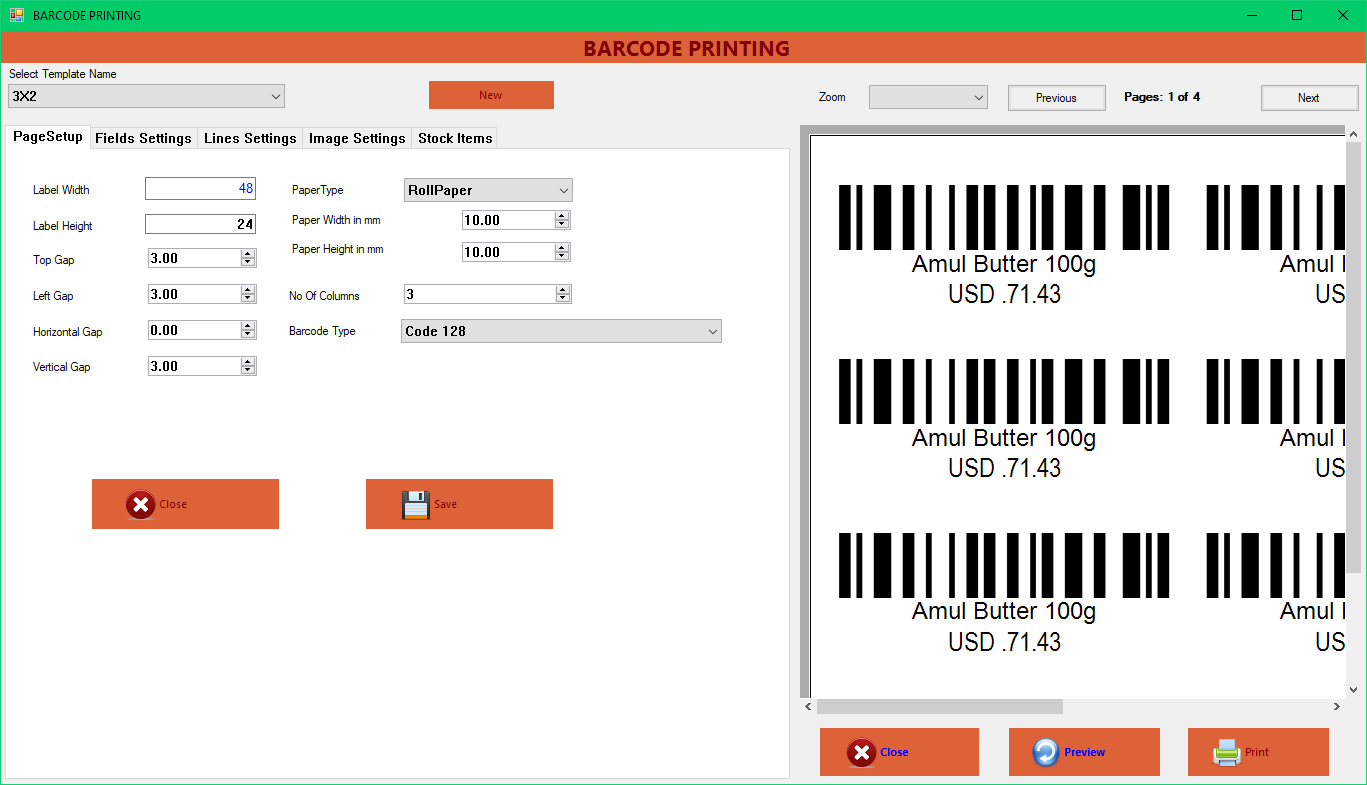The height and width of the screenshot is (785, 1367).
Task: Decrease No Of Columns using down arrow
Action: (561, 298)
